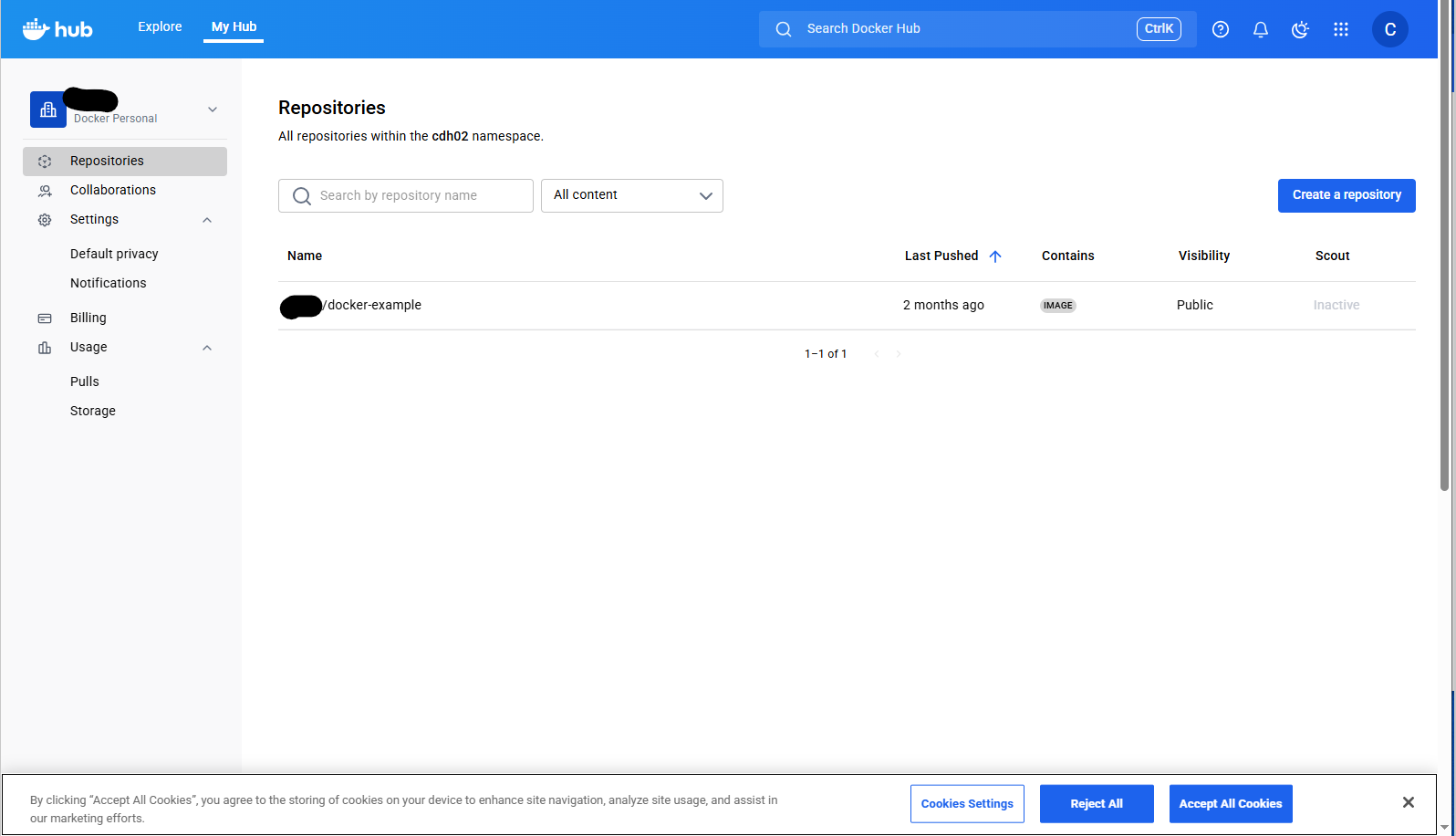Click the search magnifier in top bar

tap(784, 29)
